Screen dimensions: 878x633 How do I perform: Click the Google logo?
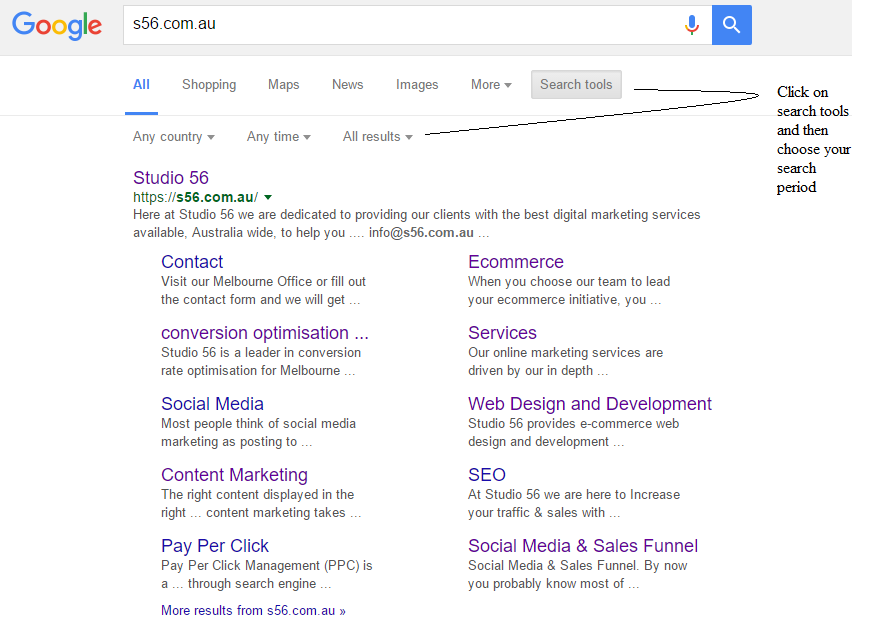pyautogui.click(x=57, y=25)
